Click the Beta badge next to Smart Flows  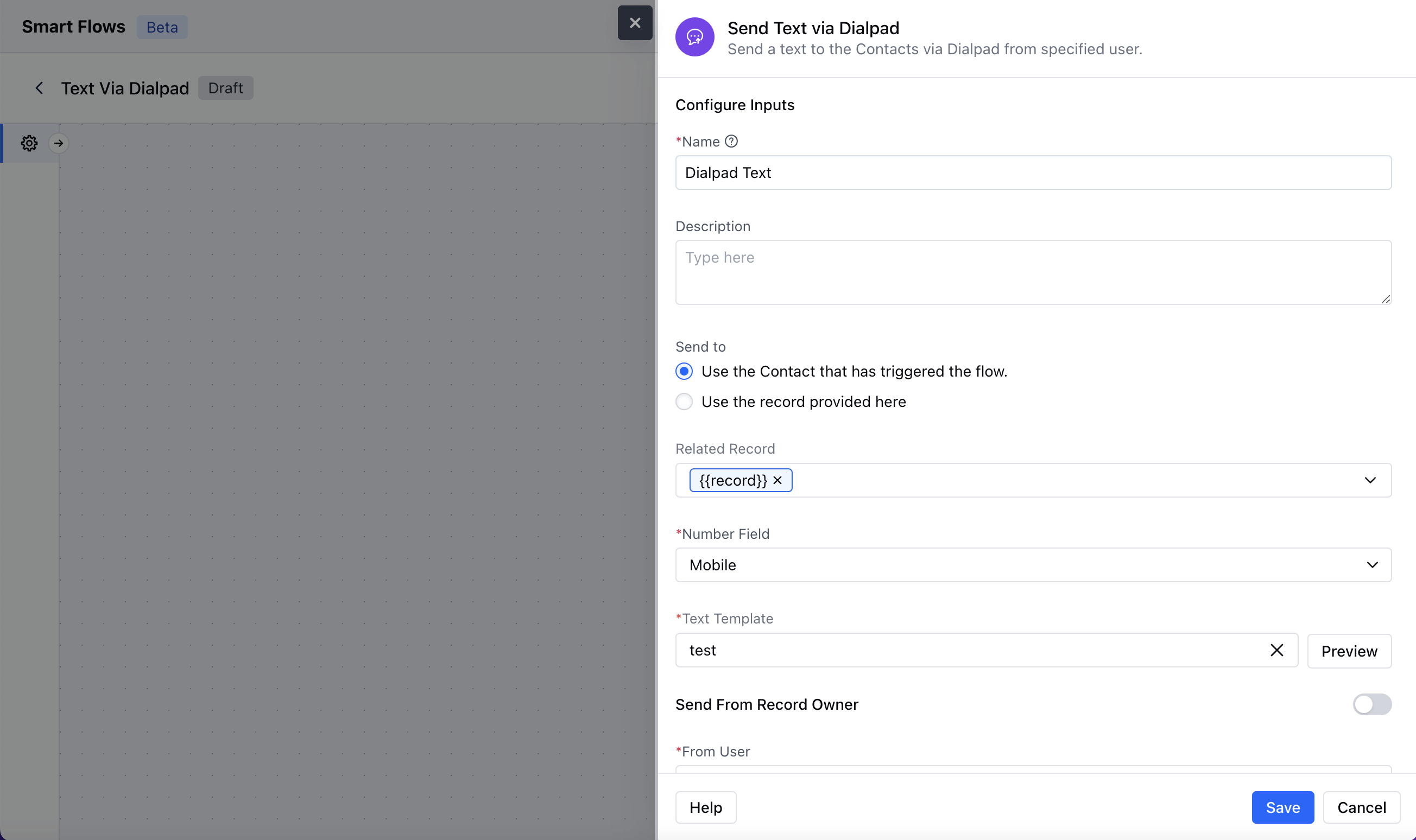tap(162, 27)
